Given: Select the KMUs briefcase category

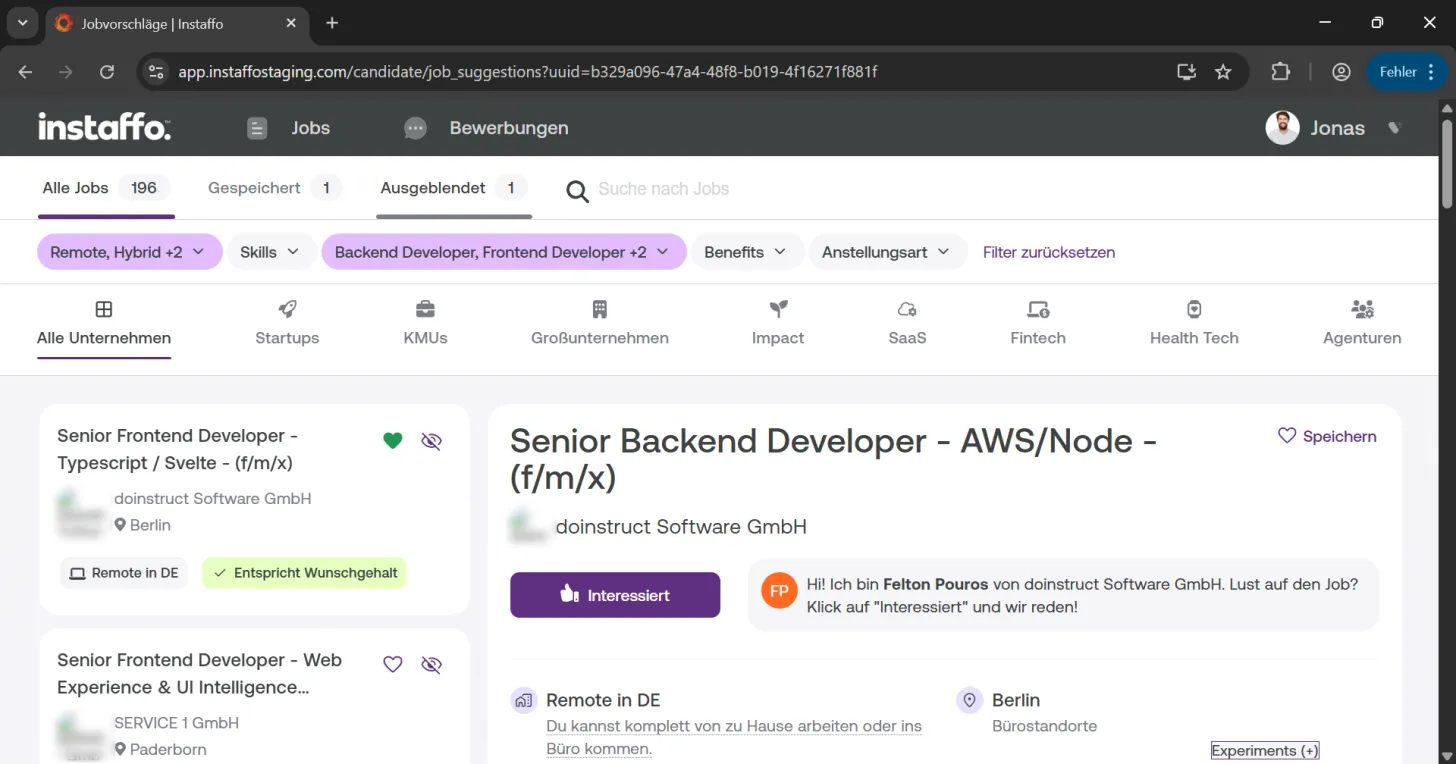Looking at the screenshot, I should point(425,324).
